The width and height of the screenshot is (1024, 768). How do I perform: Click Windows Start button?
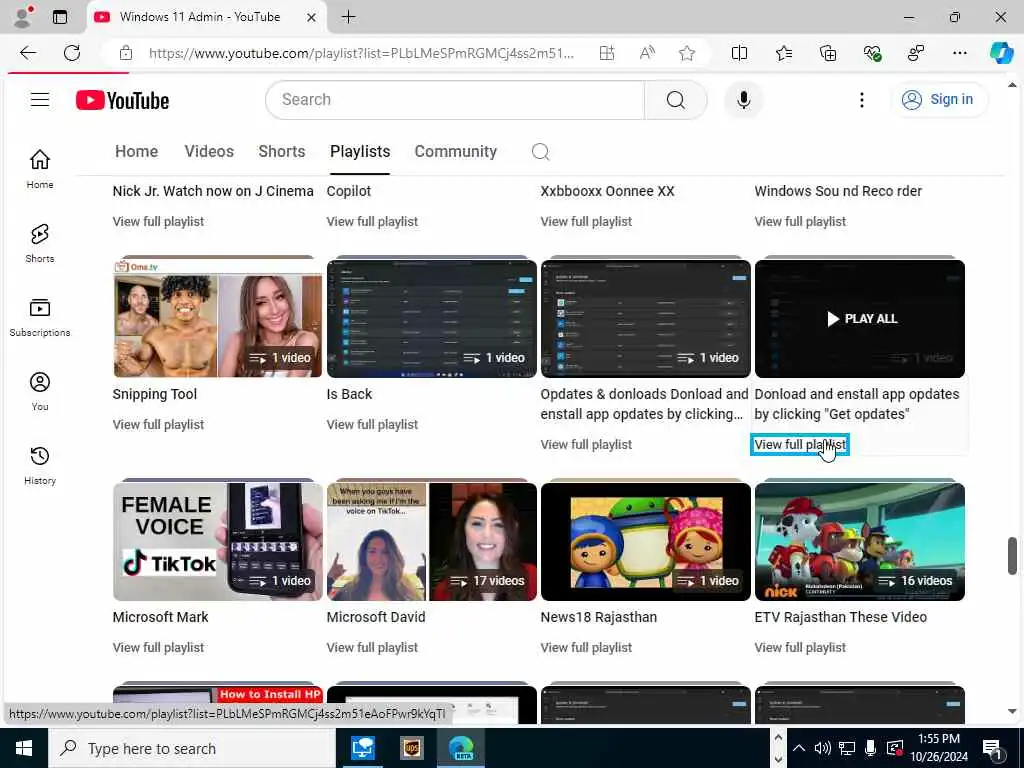pos(24,748)
